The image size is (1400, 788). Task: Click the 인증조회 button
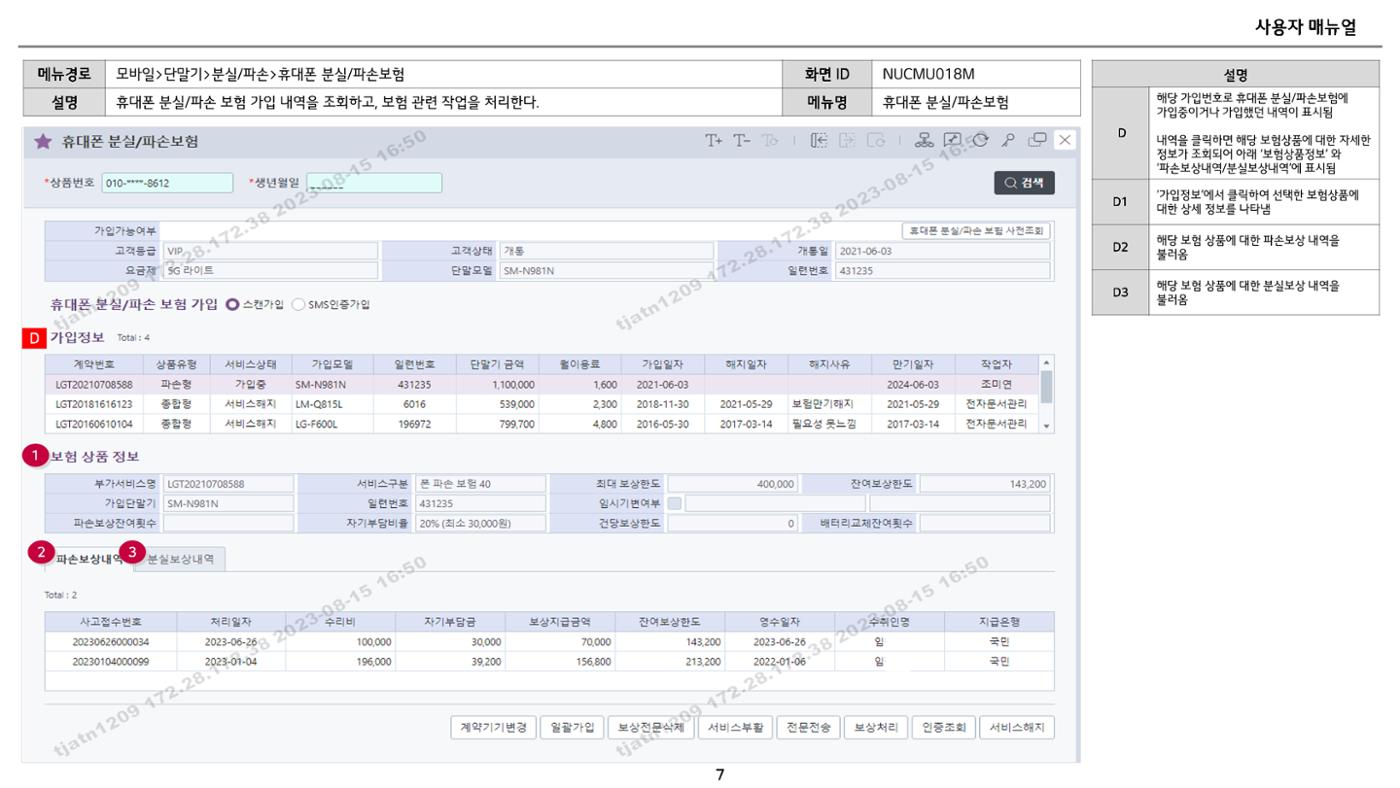point(943,728)
